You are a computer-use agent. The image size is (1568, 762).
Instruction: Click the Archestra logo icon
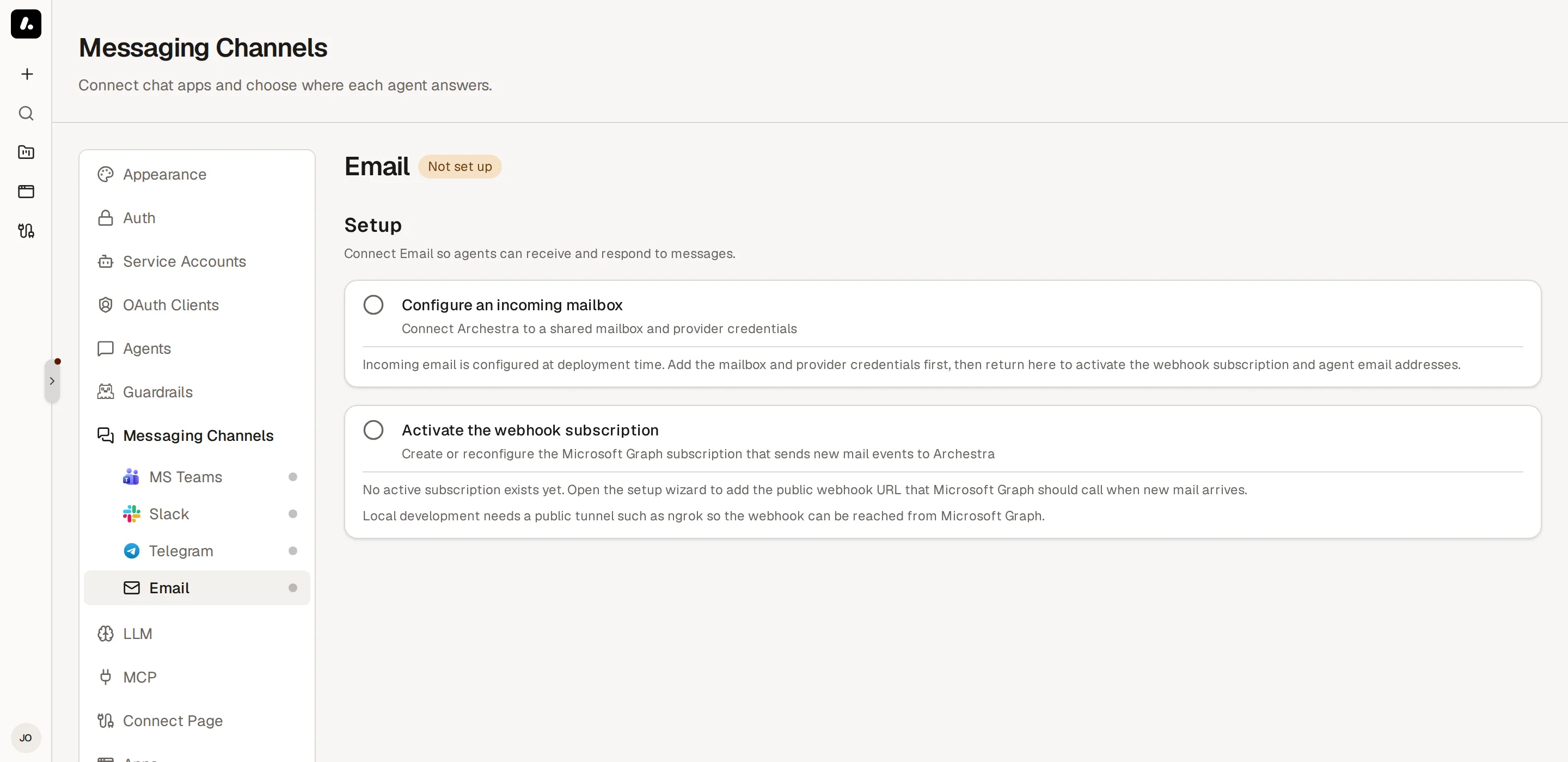click(26, 24)
